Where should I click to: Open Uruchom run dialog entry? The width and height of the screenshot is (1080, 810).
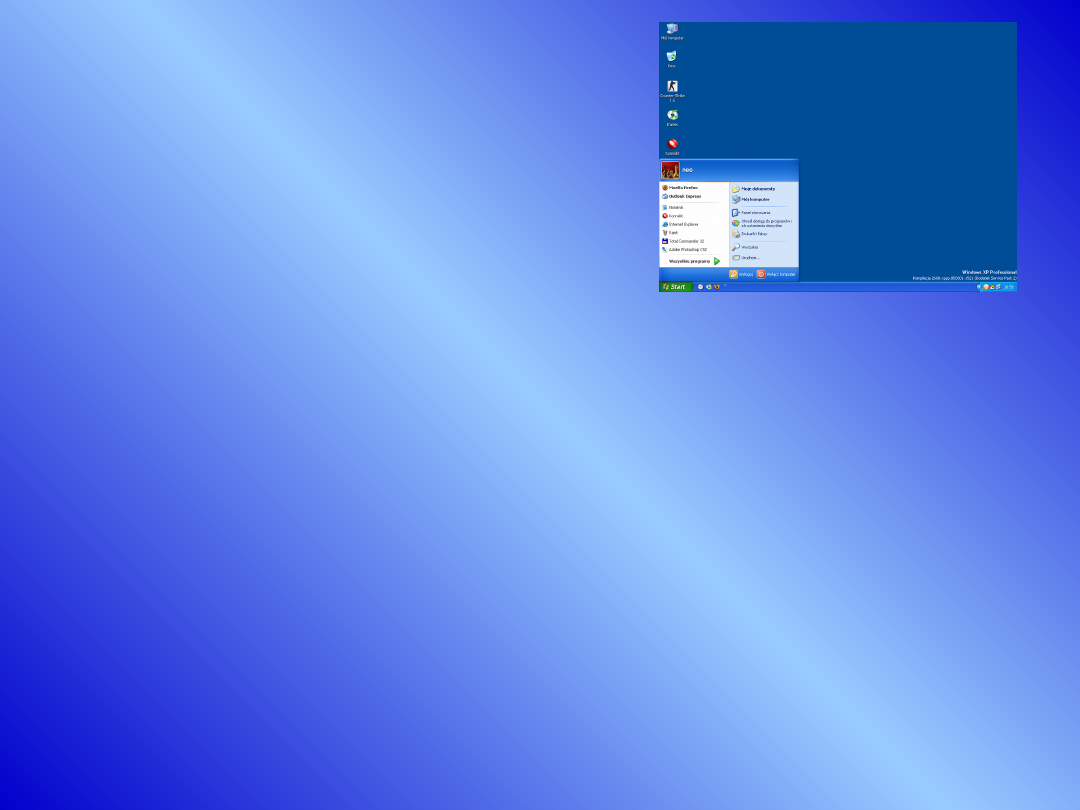coord(746,258)
